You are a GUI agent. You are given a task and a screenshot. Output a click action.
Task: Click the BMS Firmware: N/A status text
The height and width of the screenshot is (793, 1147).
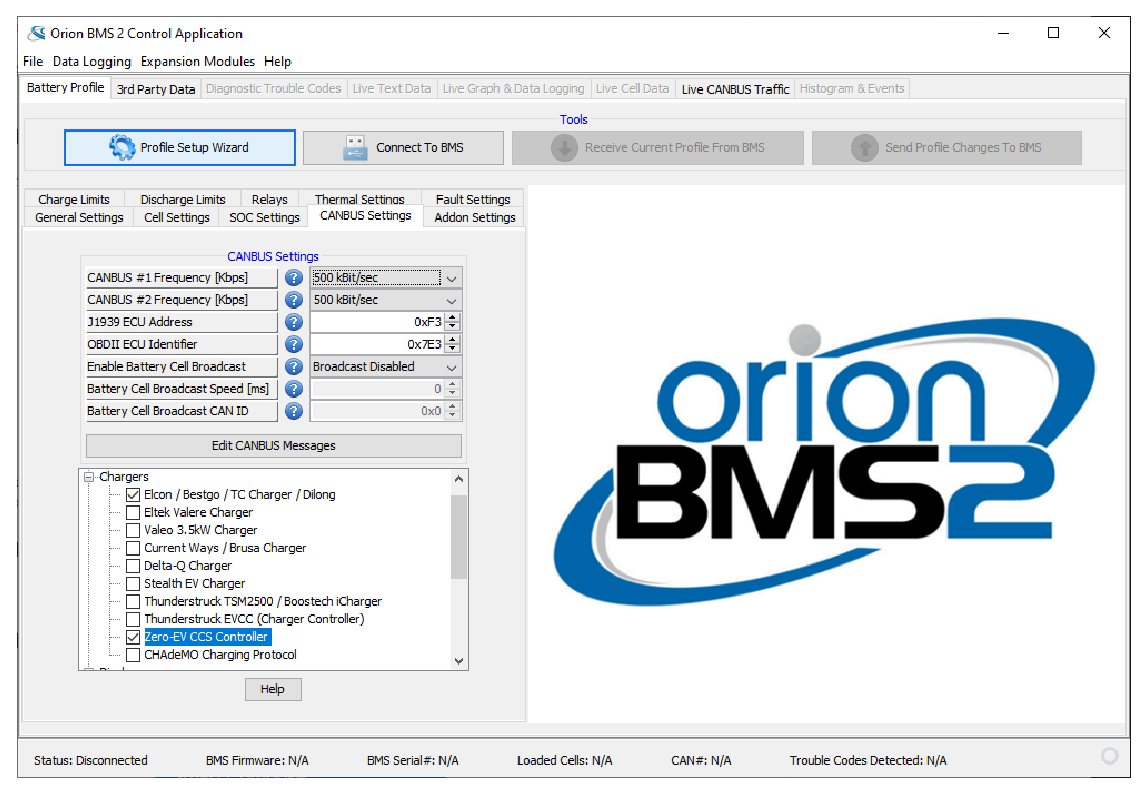pos(257,761)
